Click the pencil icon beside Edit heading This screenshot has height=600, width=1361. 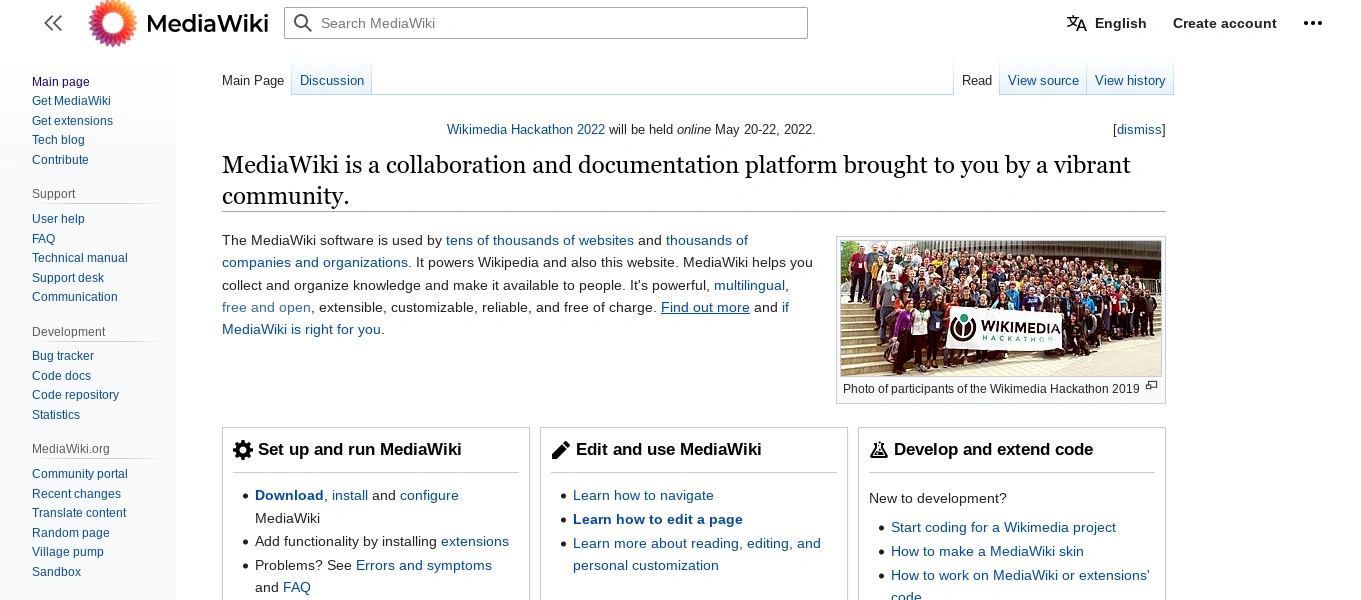(561, 450)
